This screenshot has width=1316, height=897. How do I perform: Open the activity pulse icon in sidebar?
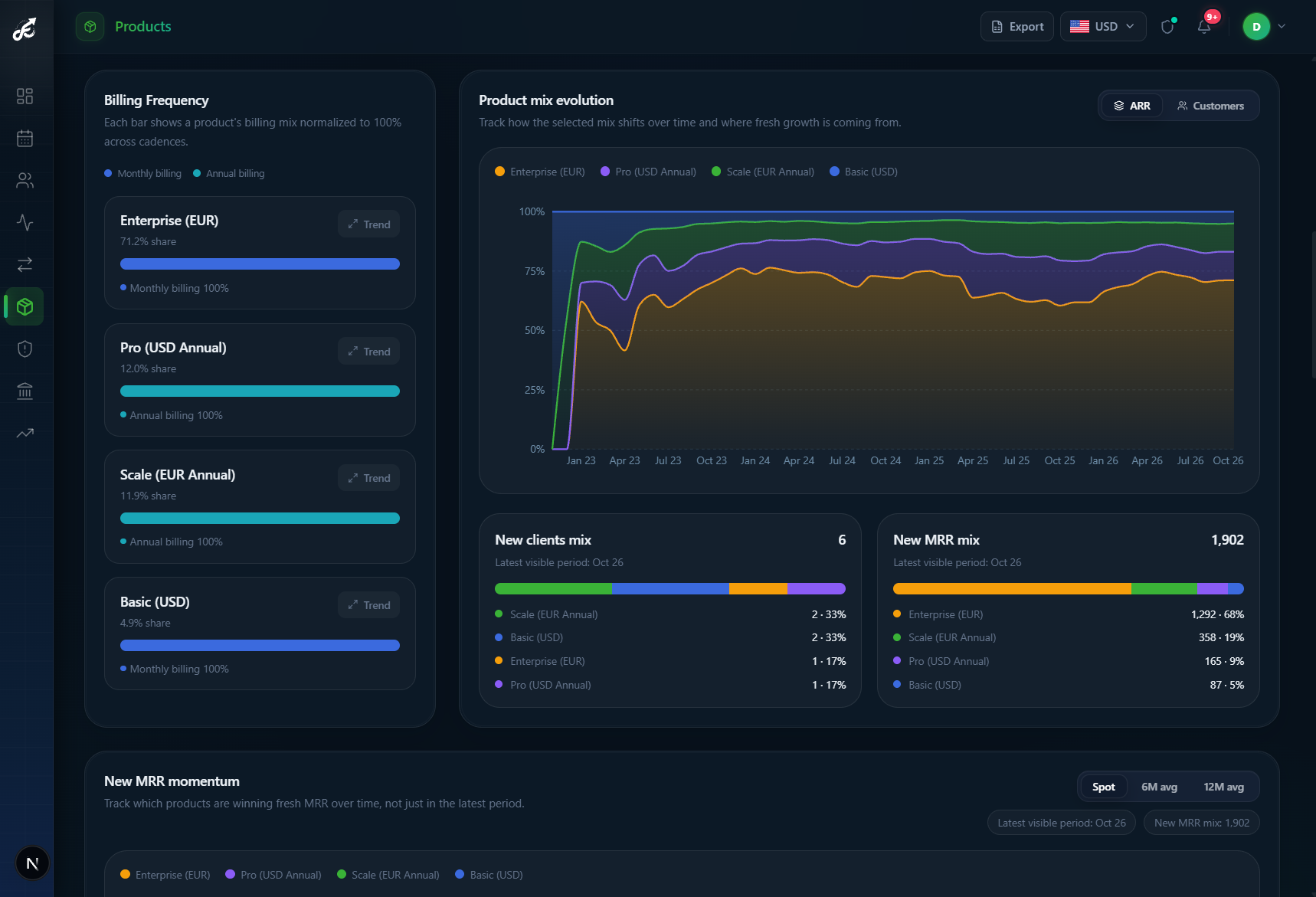pyautogui.click(x=25, y=222)
